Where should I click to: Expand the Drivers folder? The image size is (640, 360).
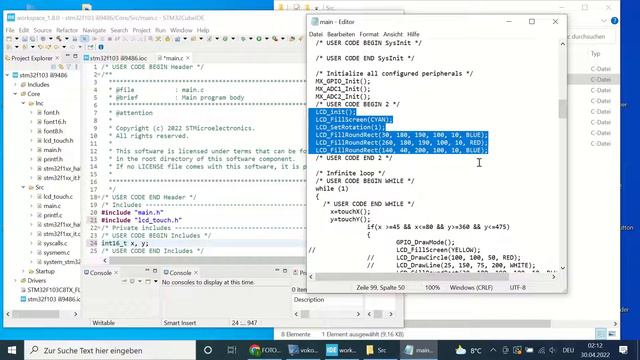pyautogui.click(x=16, y=280)
